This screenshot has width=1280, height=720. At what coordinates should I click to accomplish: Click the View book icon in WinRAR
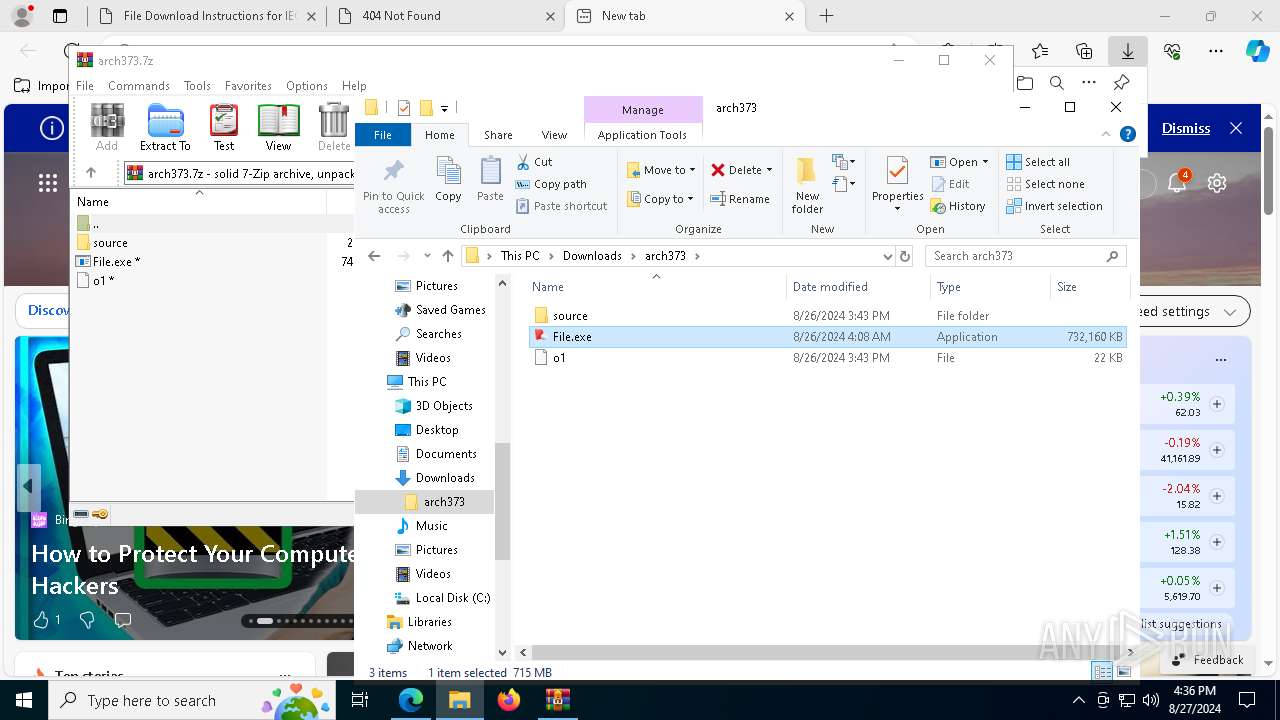278,127
